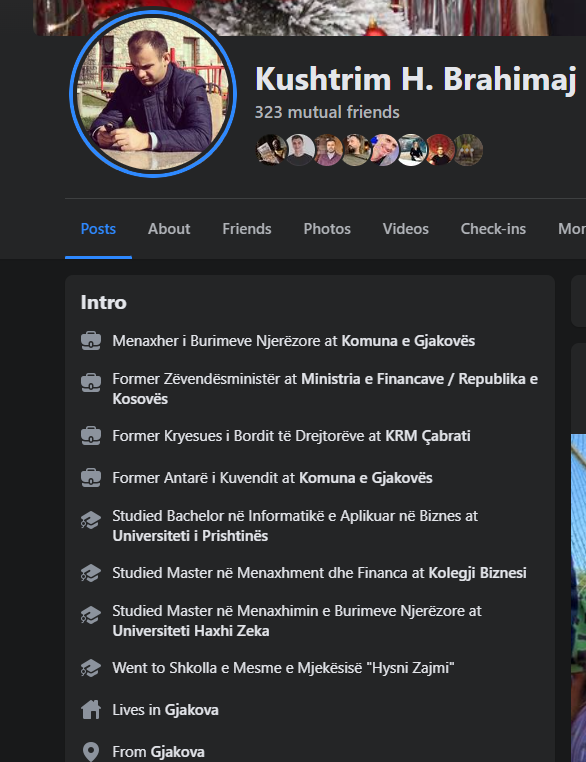Click 'Went to Shkolla e Mesme e Mjekësisë' text

point(283,668)
